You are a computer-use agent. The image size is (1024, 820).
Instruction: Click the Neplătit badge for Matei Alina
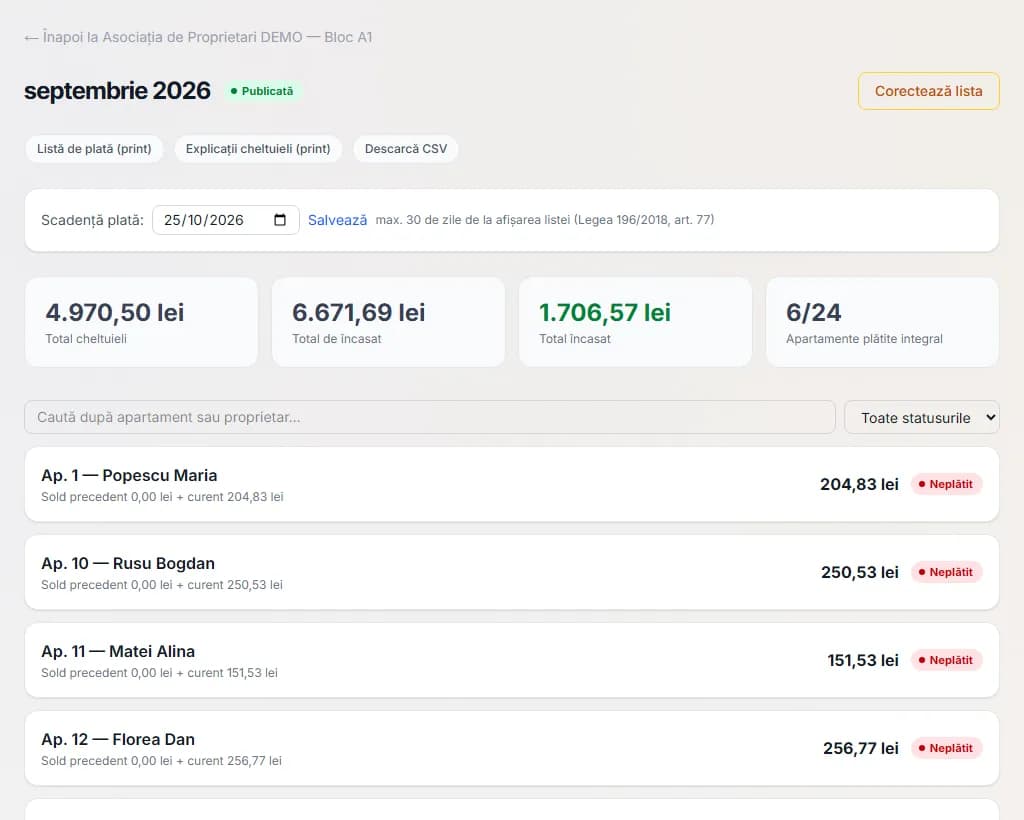point(946,661)
